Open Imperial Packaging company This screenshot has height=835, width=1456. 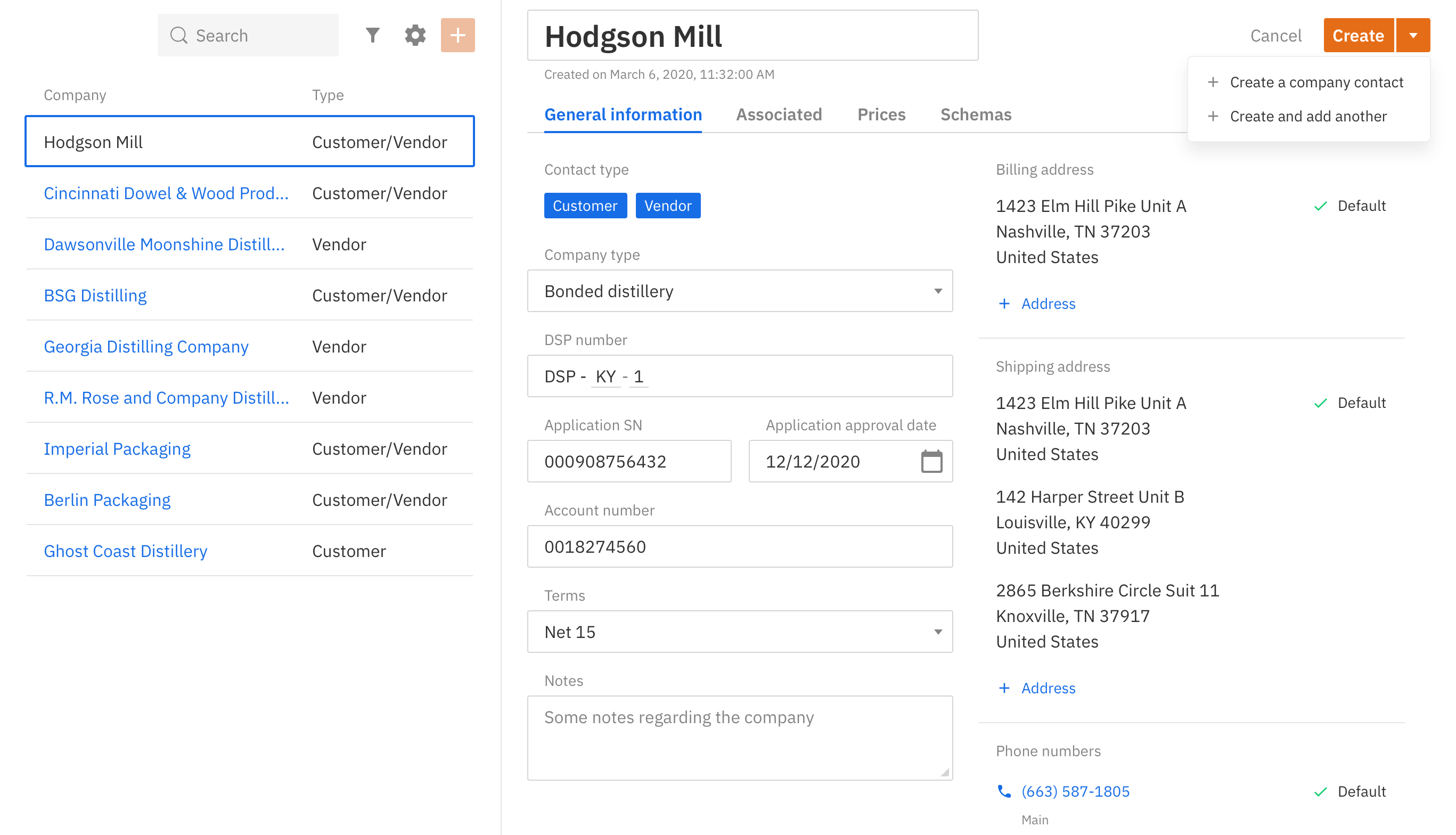point(117,448)
